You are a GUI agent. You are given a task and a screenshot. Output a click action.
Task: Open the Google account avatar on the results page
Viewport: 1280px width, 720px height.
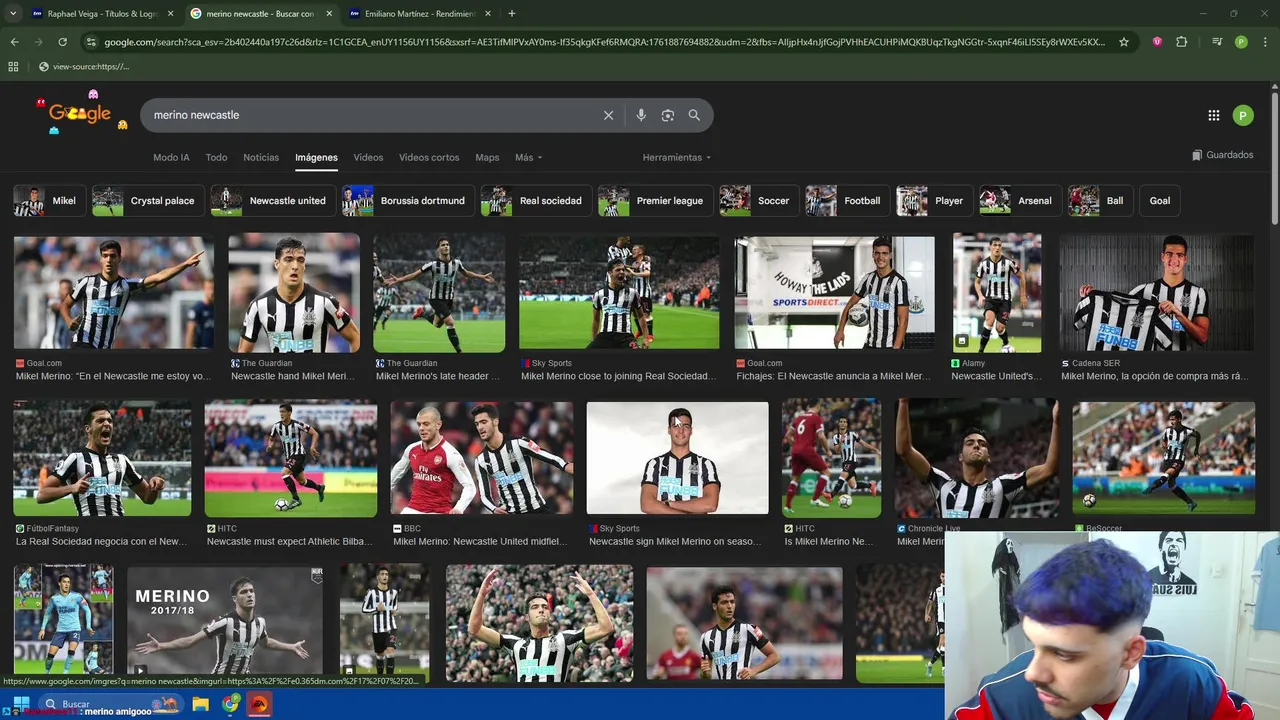coord(1242,115)
